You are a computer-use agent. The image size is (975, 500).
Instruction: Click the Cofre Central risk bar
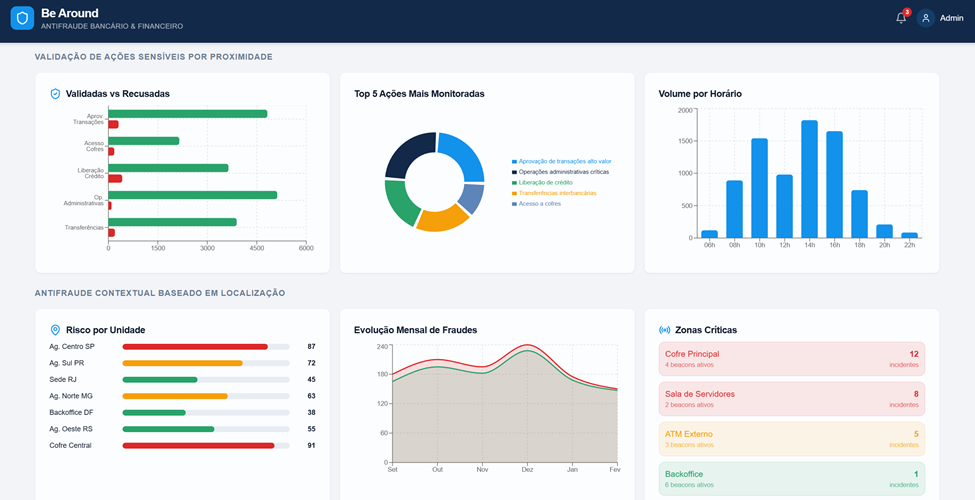pyautogui.click(x=206, y=445)
